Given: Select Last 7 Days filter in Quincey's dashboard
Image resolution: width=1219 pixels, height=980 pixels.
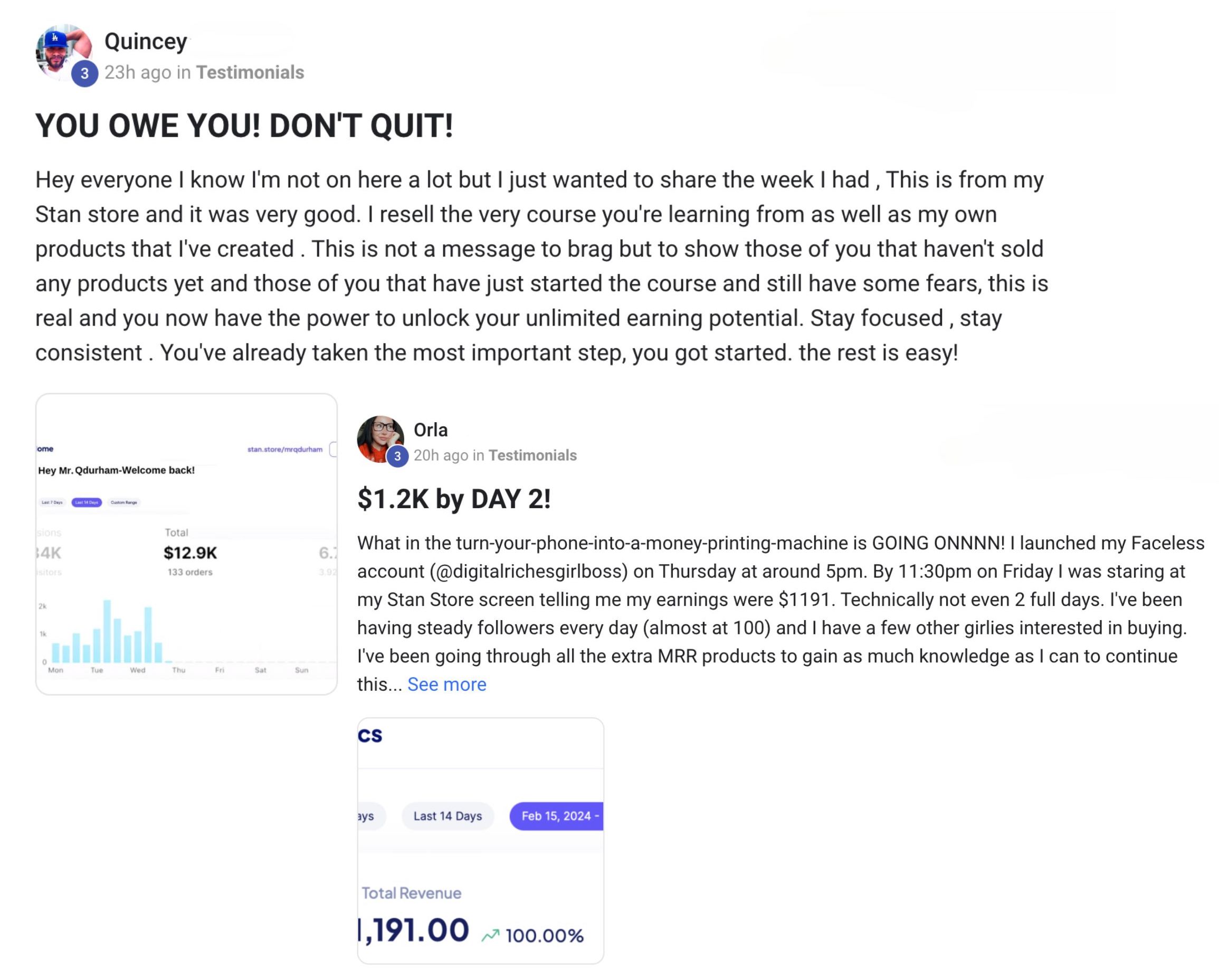Looking at the screenshot, I should pos(53,502).
